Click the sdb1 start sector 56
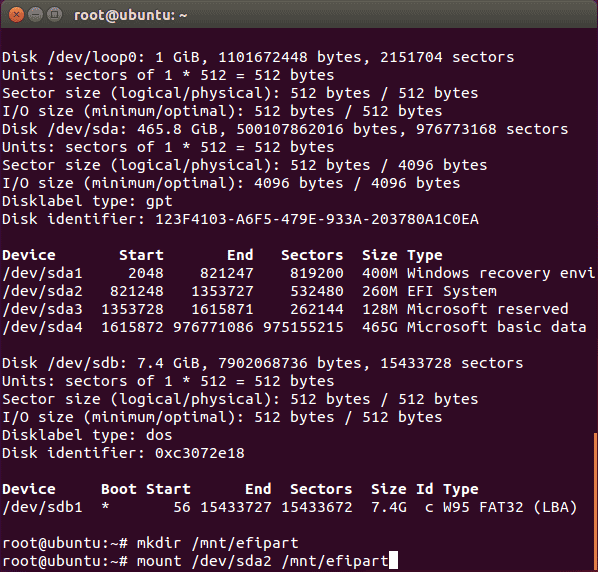Screen dimensions: 598x572 [182, 508]
